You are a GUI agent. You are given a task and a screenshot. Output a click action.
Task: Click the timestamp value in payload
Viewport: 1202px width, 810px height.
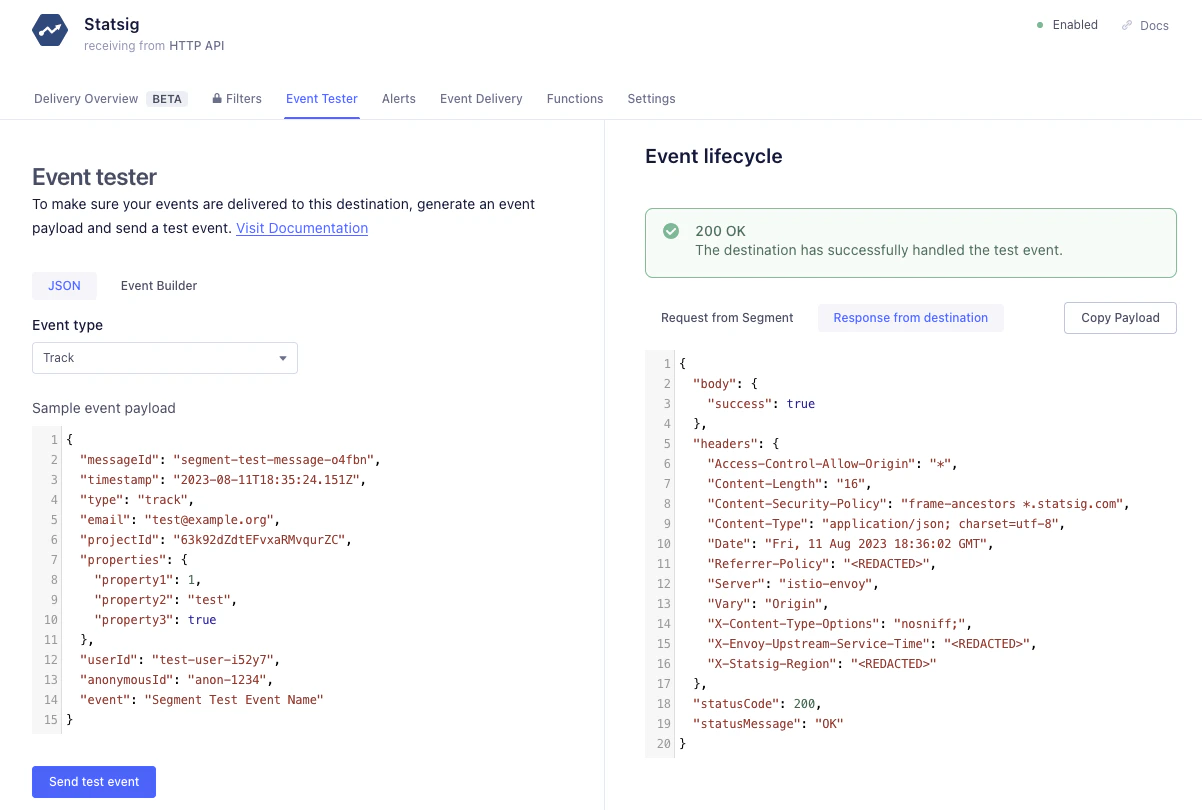[x=269, y=480]
